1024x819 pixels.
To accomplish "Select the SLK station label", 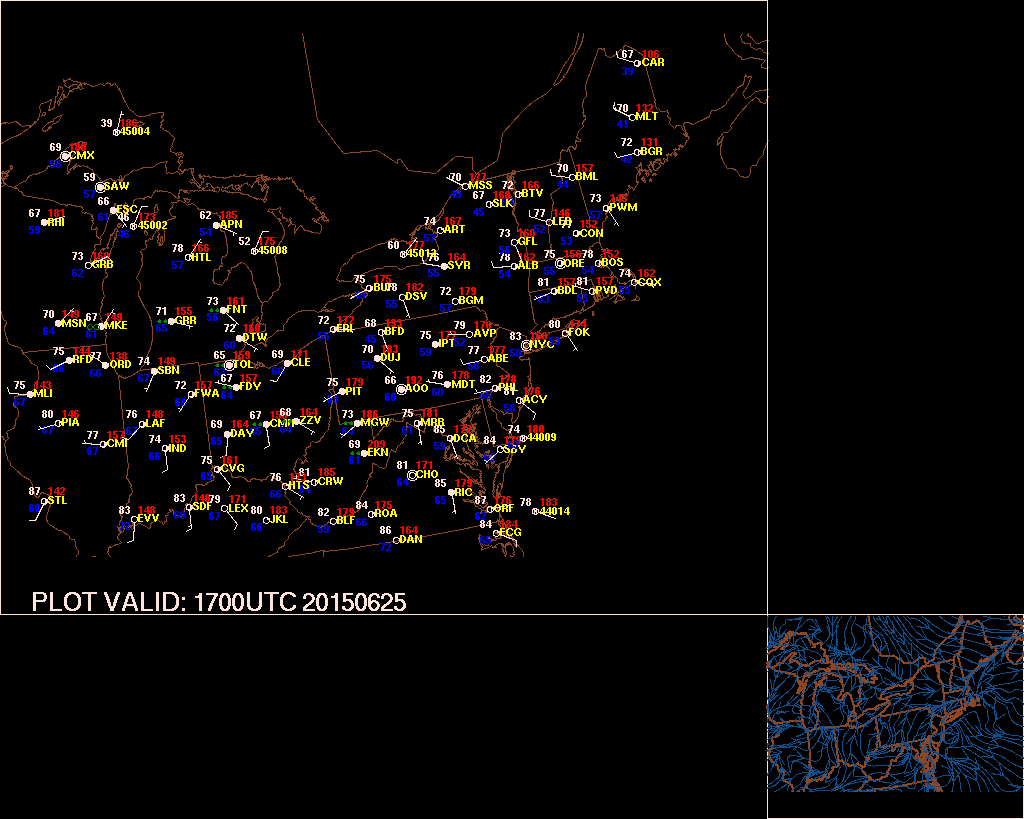I will [x=503, y=204].
